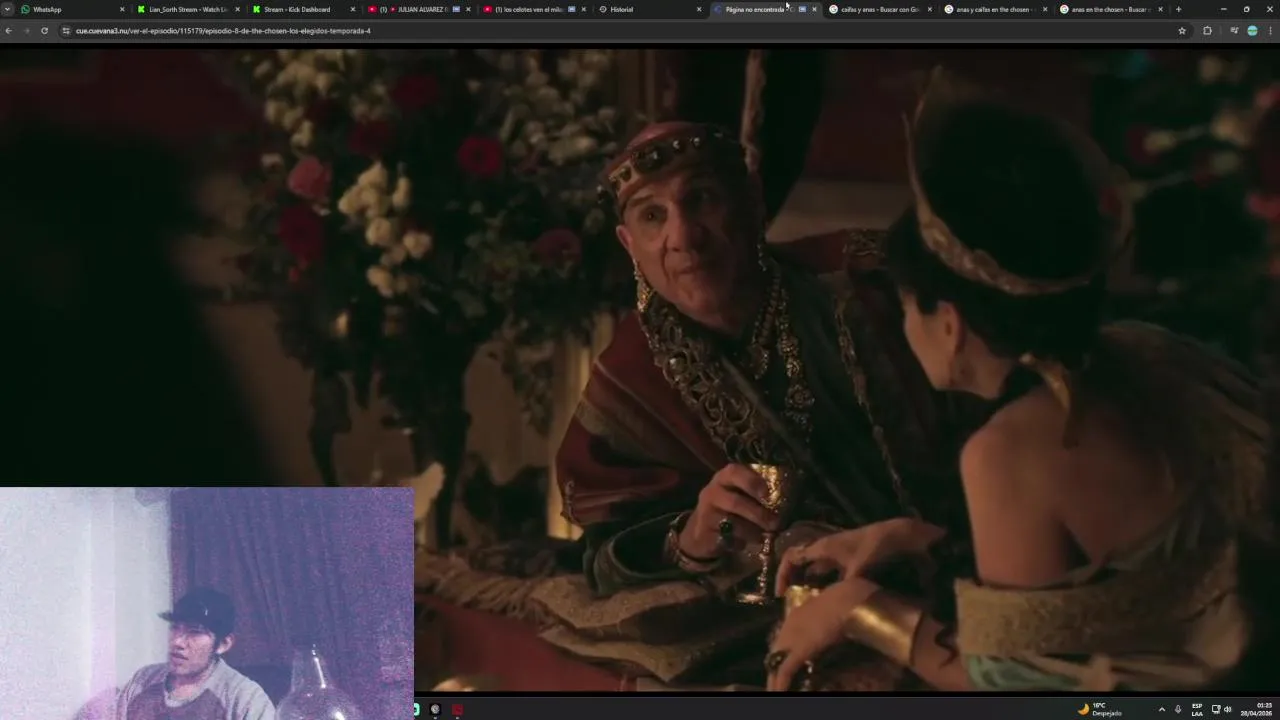The image size is (1280, 720).
Task: Click the cuevana3 URL address bar
Action: pos(620,31)
